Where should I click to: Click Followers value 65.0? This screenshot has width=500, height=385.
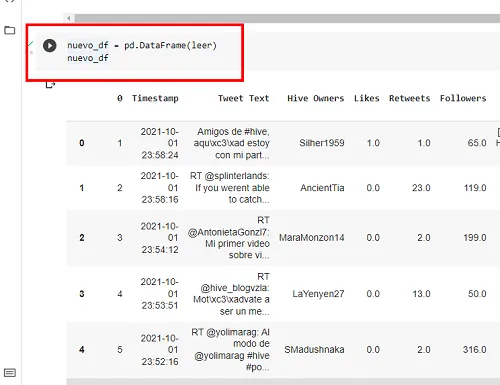(x=477, y=143)
